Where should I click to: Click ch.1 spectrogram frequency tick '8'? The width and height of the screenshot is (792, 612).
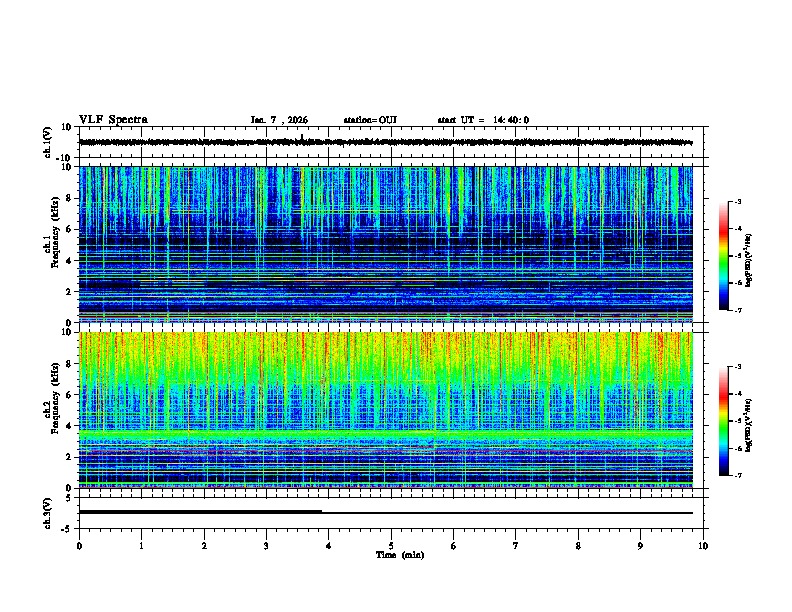click(x=69, y=198)
